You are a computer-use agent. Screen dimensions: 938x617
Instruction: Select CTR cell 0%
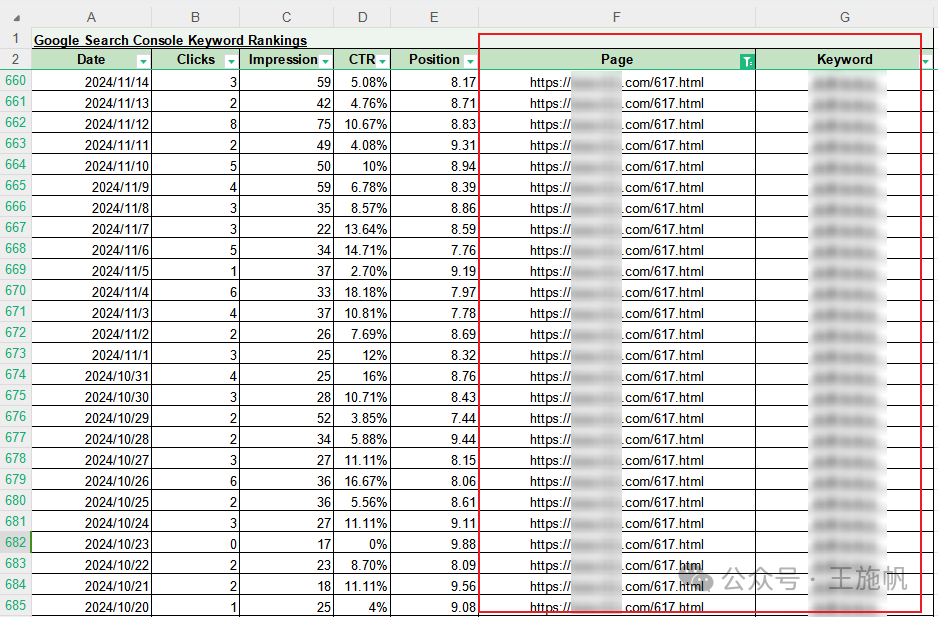click(363, 544)
